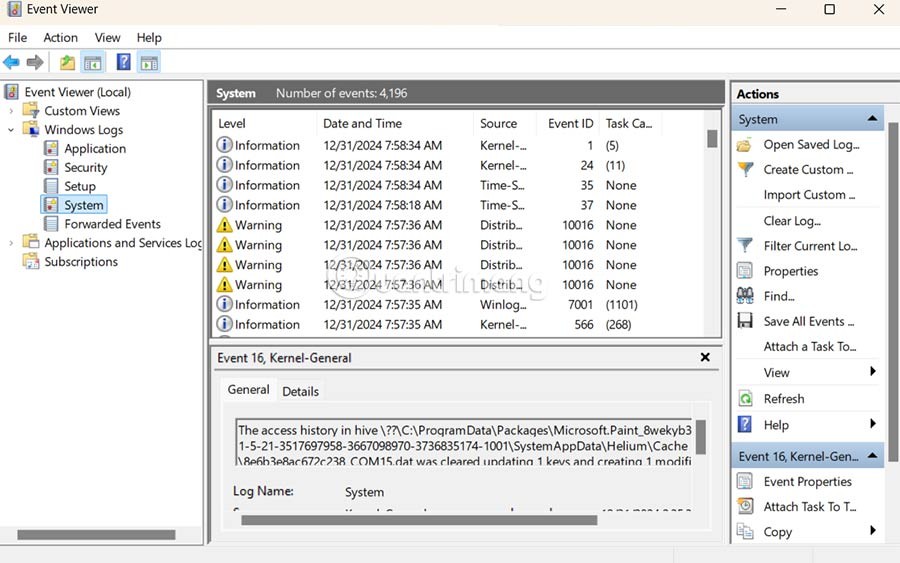Image resolution: width=900 pixels, height=563 pixels.
Task: Click the Save All Events floppy icon
Action: (x=745, y=320)
